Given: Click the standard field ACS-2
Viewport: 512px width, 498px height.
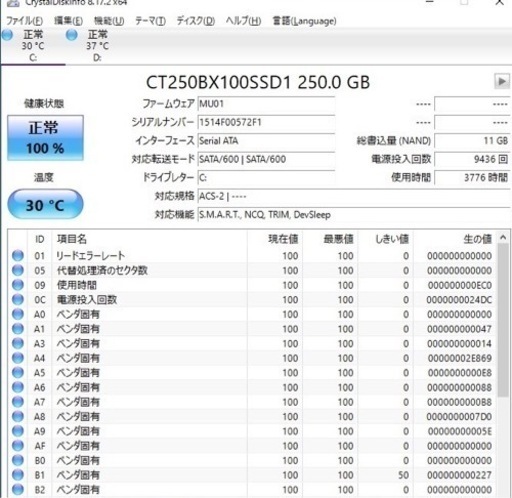Looking at the screenshot, I should tap(354, 196).
